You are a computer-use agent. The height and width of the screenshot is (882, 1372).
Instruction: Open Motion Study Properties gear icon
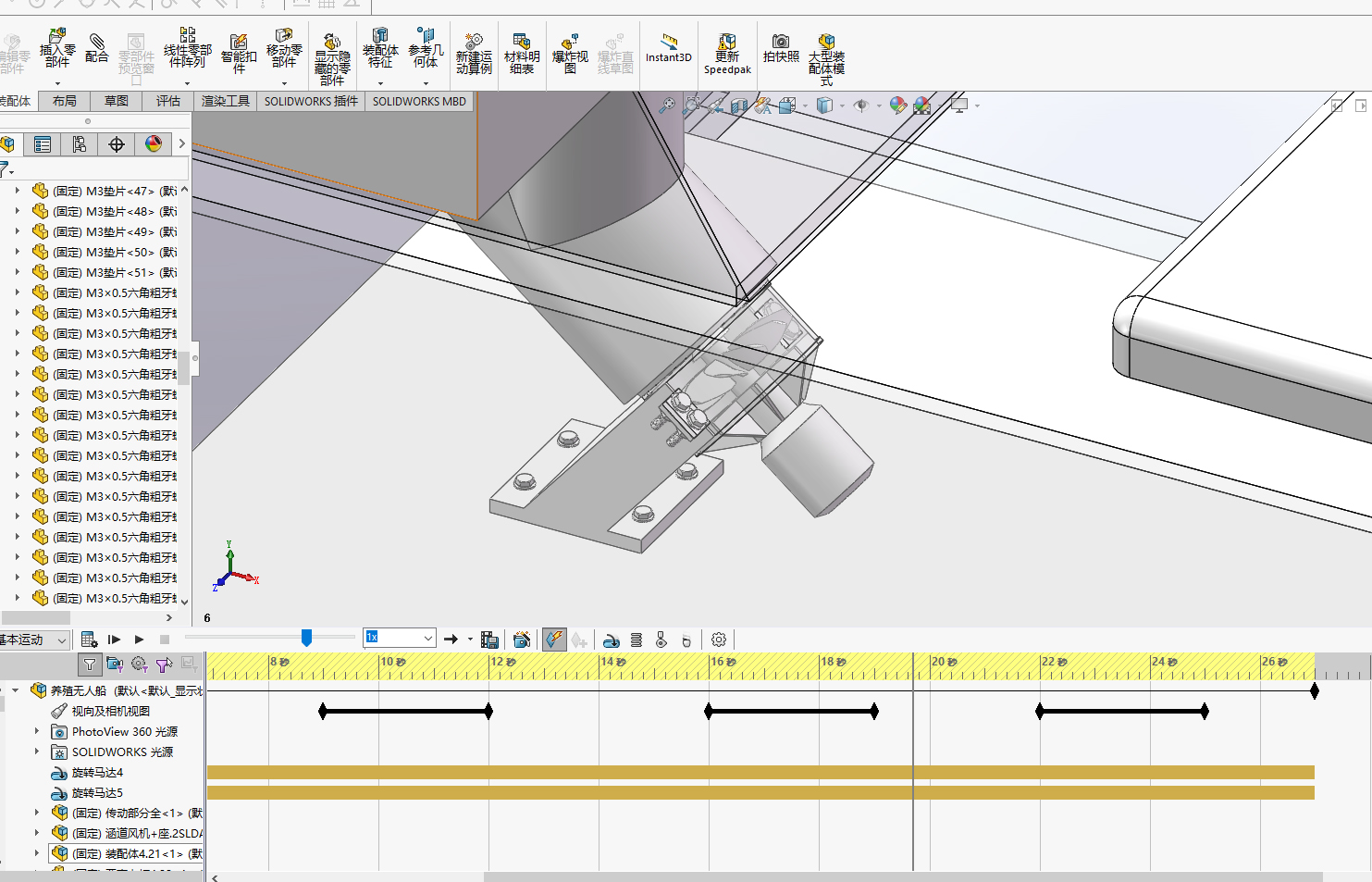(x=719, y=640)
